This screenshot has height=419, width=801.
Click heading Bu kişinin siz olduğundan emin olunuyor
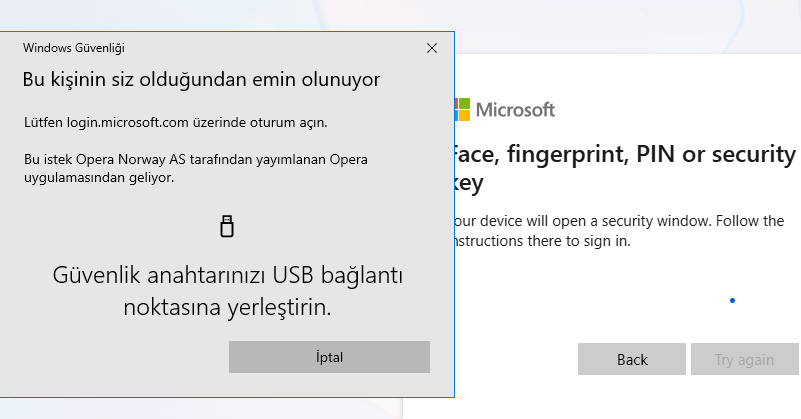pos(201,80)
